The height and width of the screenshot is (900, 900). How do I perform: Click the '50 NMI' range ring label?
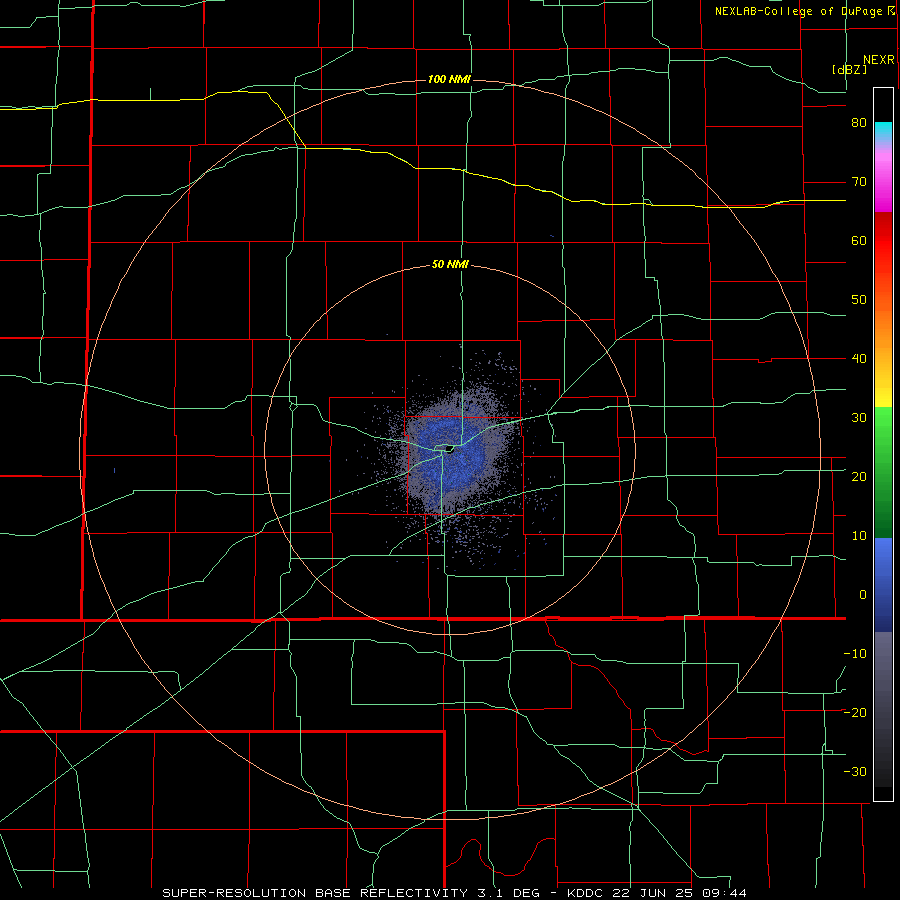click(x=450, y=265)
